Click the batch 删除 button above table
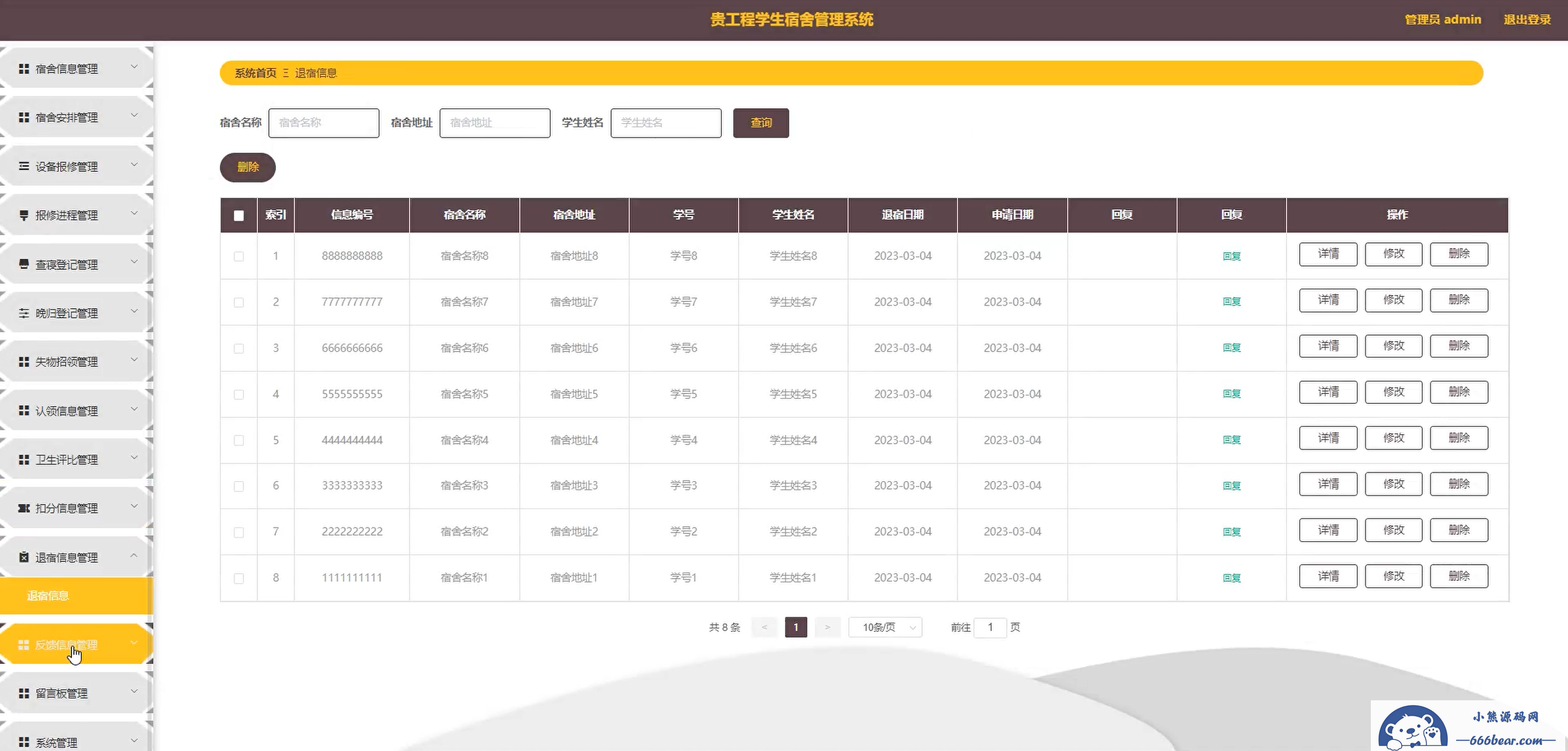 (248, 168)
